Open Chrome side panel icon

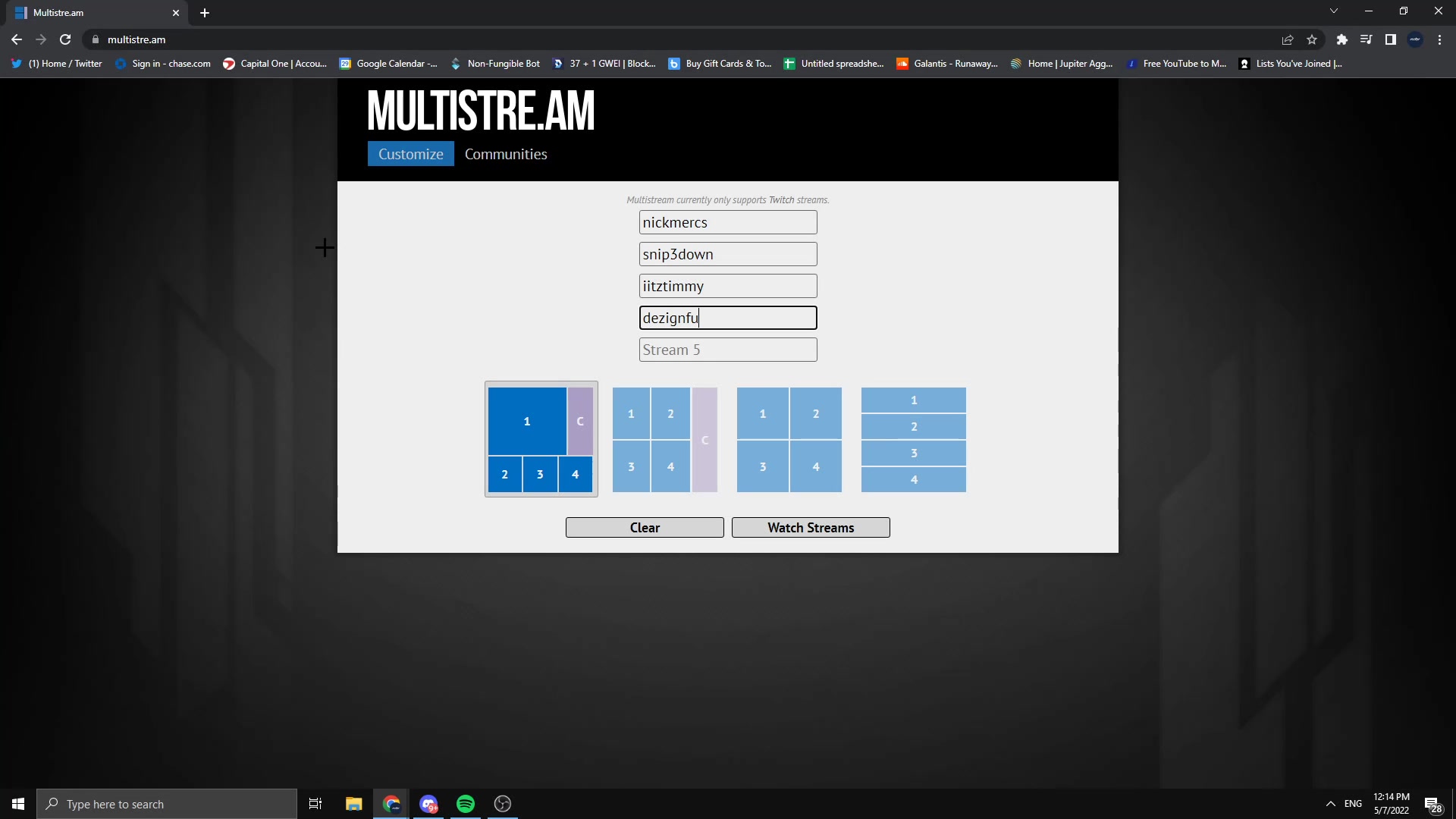click(1390, 39)
